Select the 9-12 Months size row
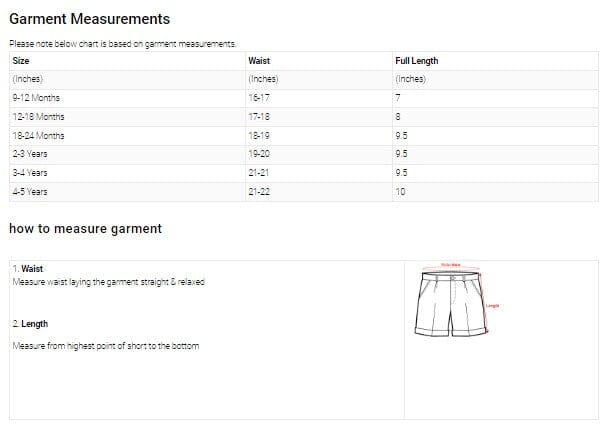The height and width of the screenshot is (432, 606). point(36,98)
